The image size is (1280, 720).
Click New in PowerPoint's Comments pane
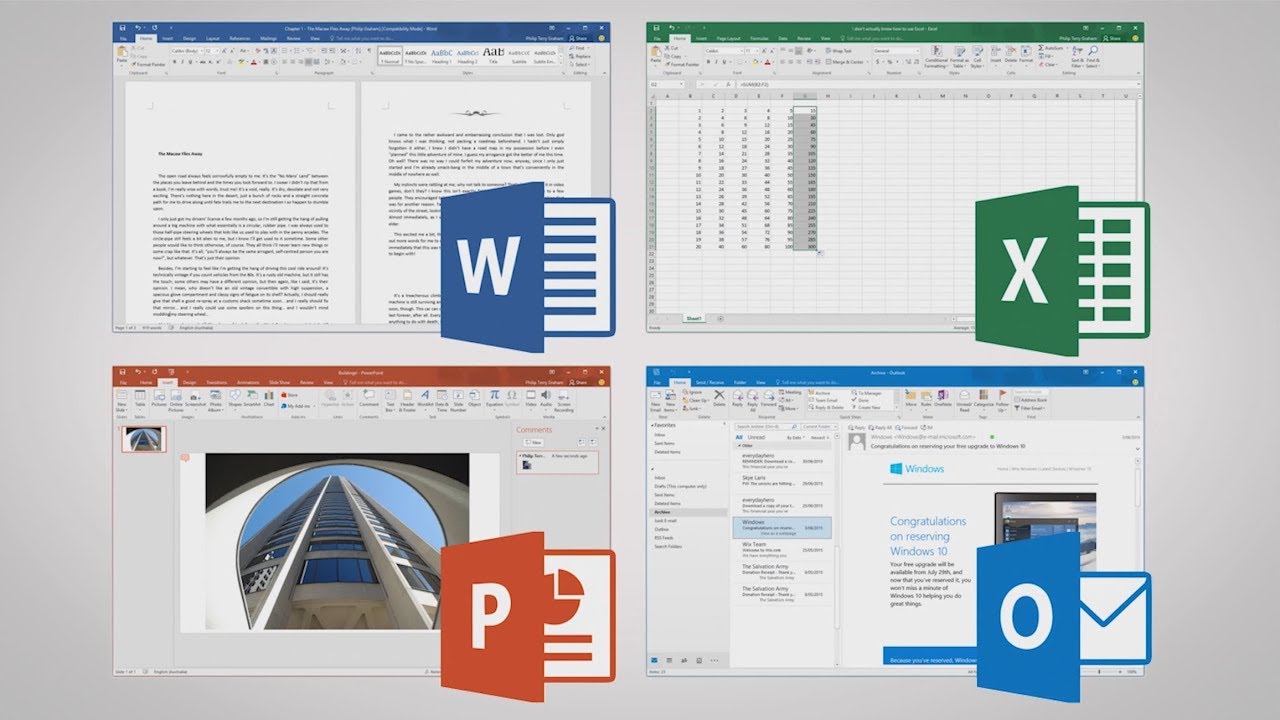click(x=535, y=442)
